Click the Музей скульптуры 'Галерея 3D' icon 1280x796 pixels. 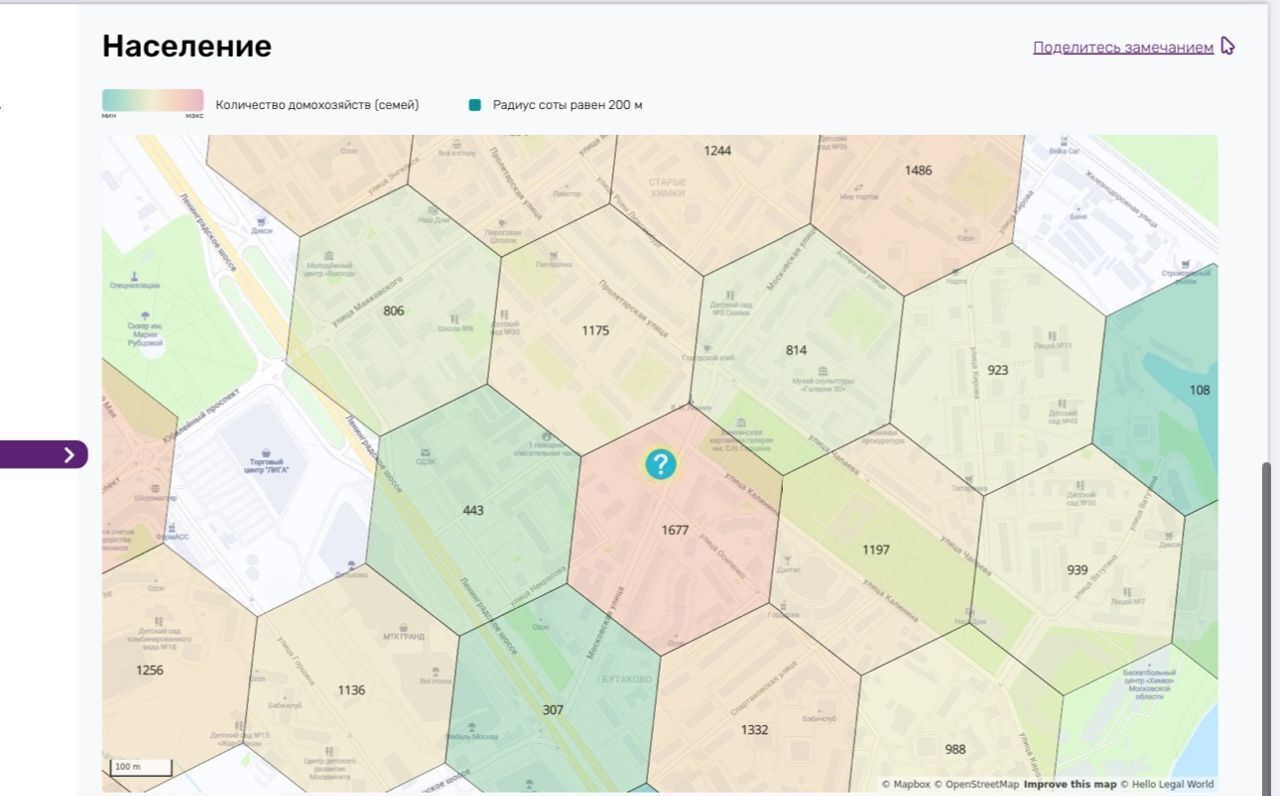pos(823,369)
